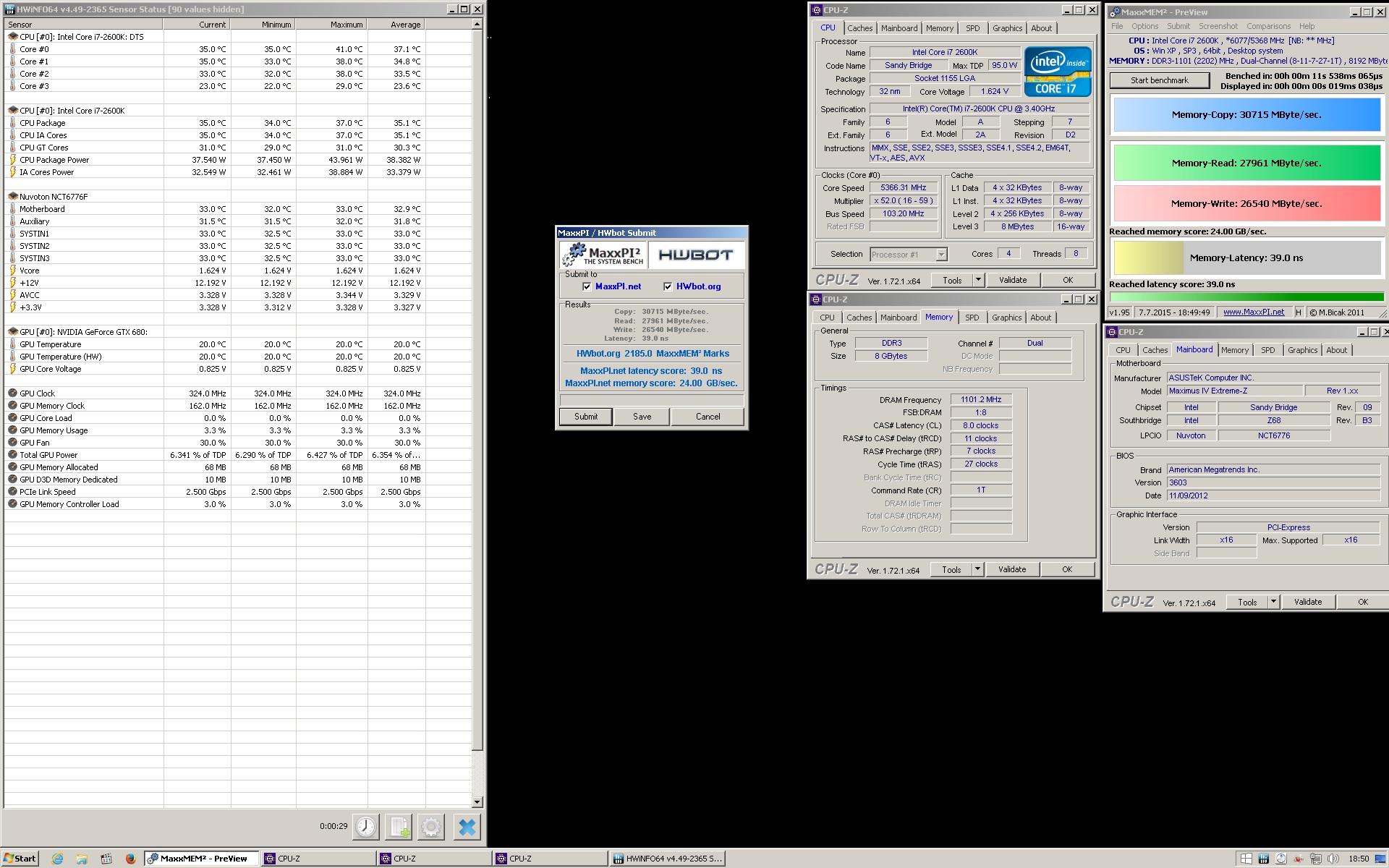Click the blue X close sensors icon
Image resolution: width=1389 pixels, height=868 pixels.
click(467, 827)
